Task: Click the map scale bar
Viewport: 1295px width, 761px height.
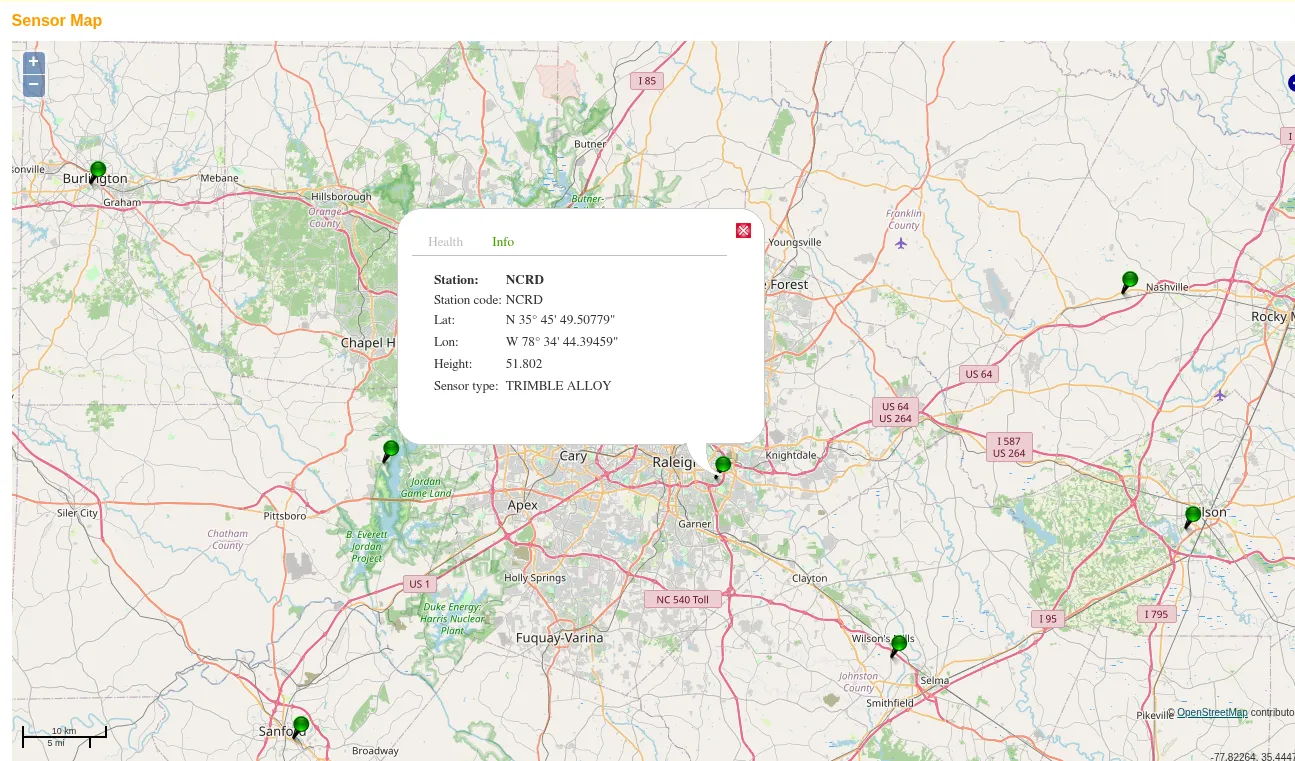Action: click(x=64, y=737)
